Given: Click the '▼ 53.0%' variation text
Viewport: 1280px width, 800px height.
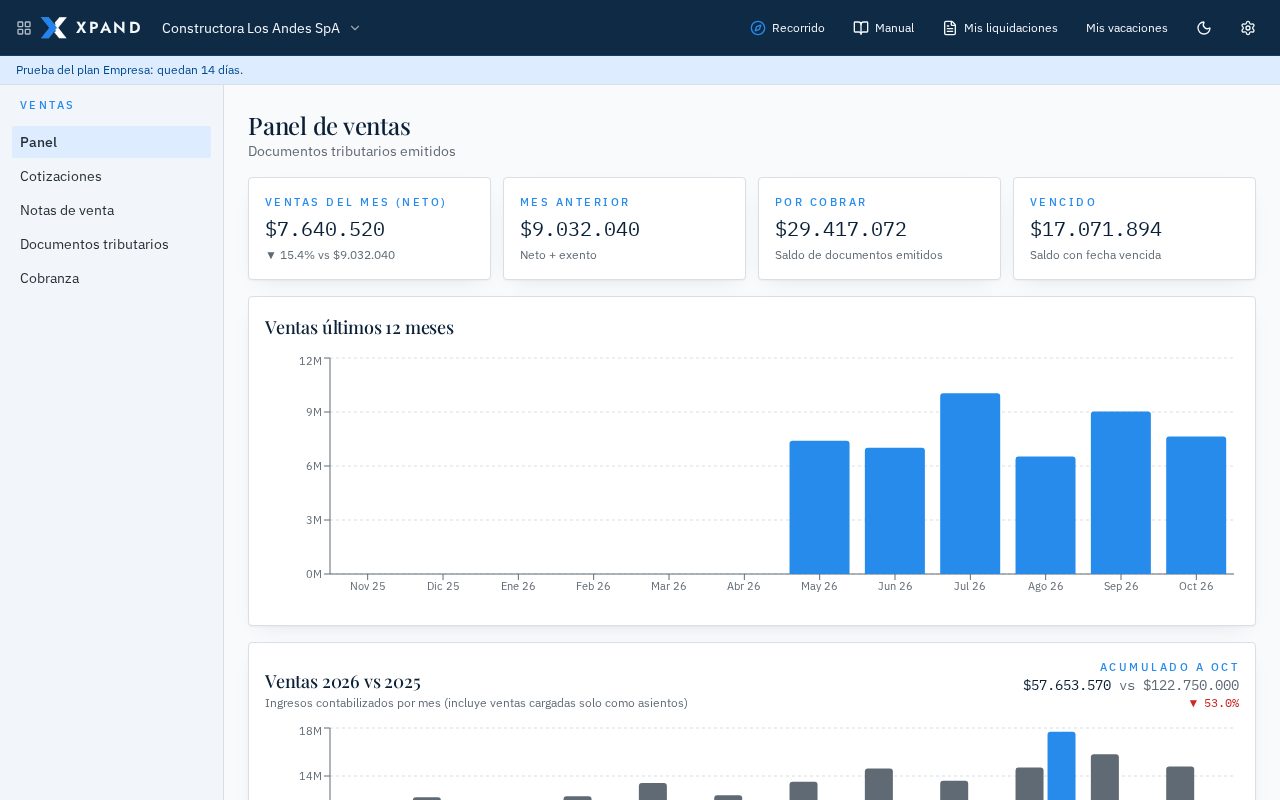Looking at the screenshot, I should [1214, 703].
